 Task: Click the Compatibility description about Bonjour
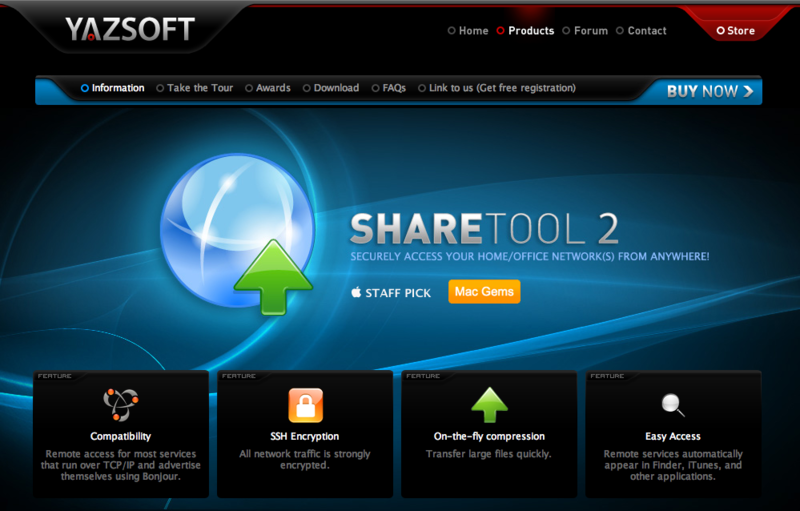click(x=121, y=465)
